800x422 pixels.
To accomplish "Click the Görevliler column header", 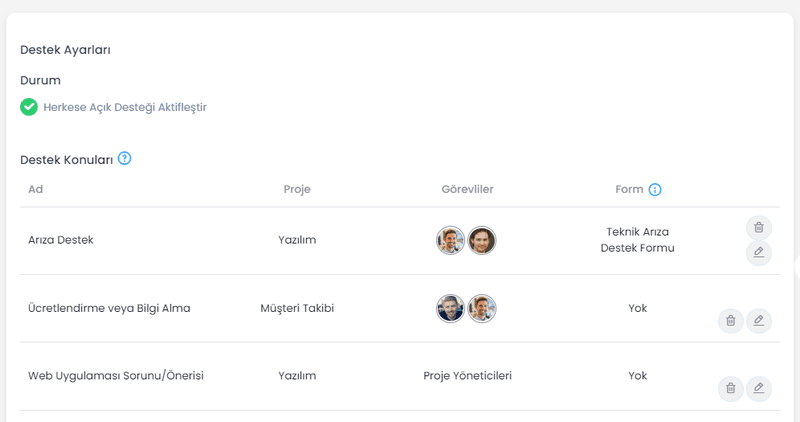I will pyautogui.click(x=467, y=189).
